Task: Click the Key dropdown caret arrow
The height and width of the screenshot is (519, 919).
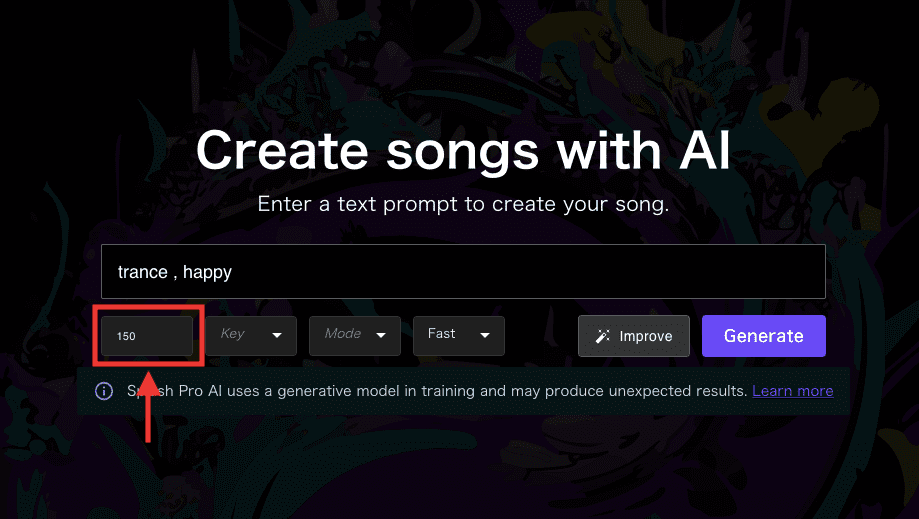Action: 277,335
